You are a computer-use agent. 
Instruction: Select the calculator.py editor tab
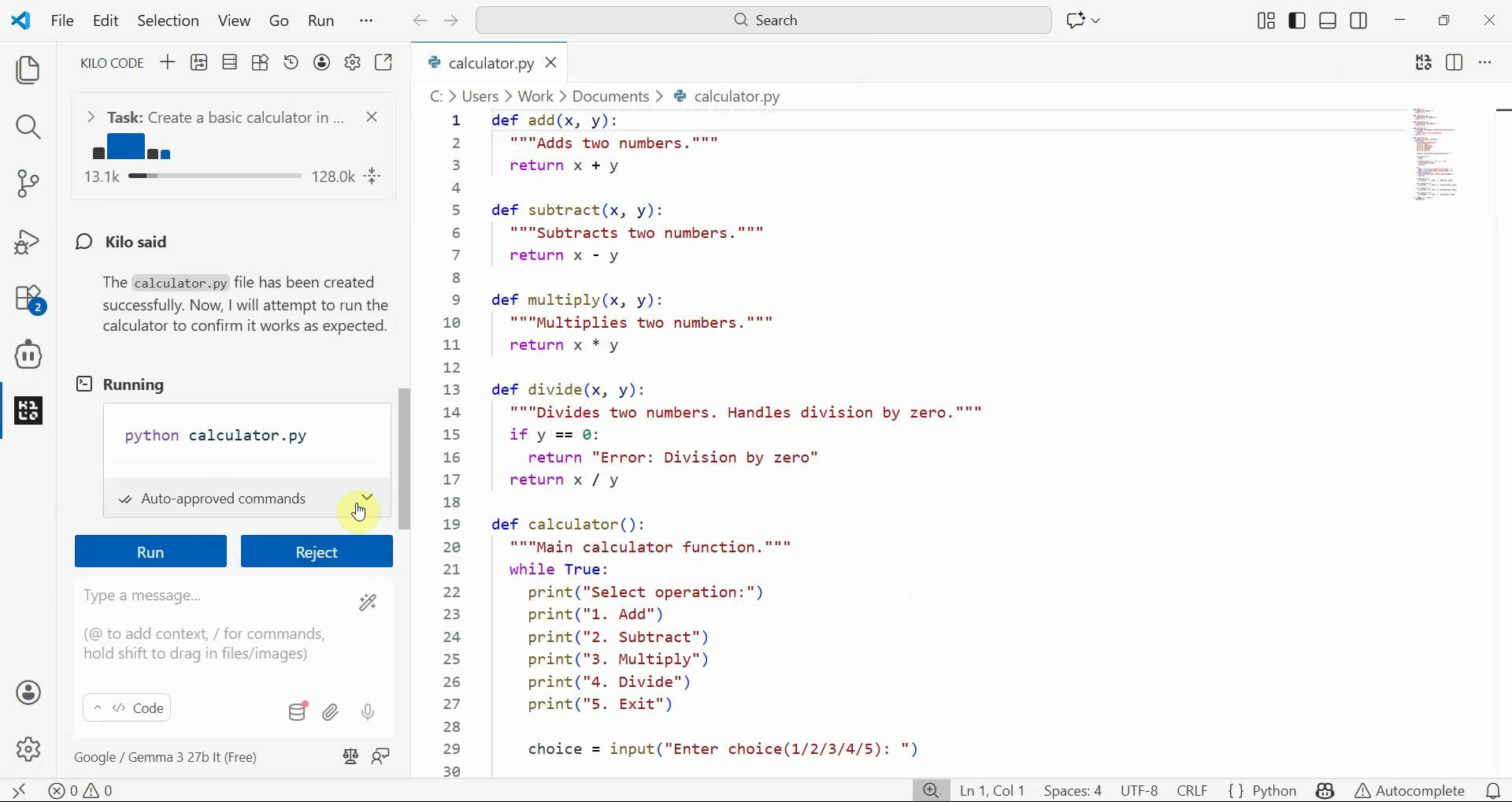point(483,63)
